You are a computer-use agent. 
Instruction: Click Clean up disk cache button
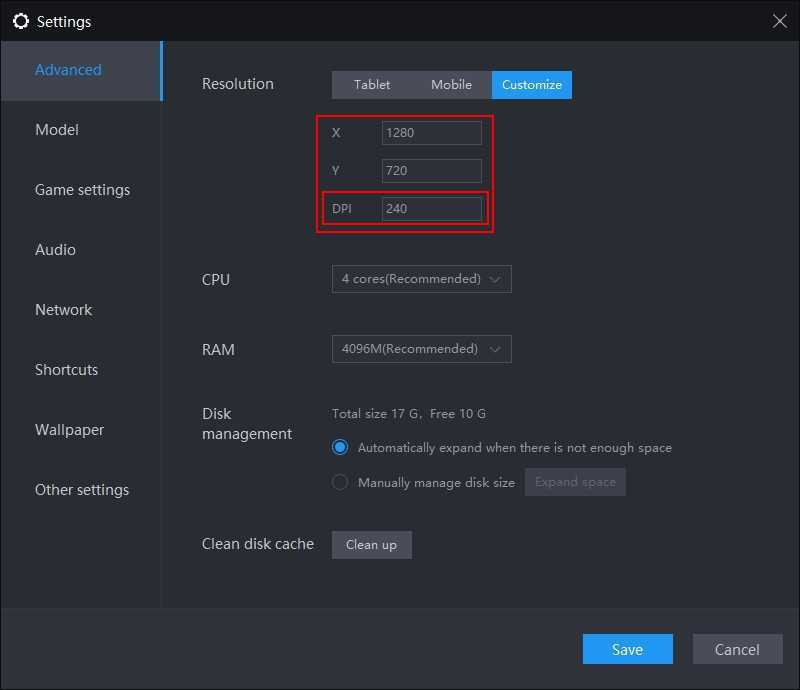pyautogui.click(x=371, y=545)
